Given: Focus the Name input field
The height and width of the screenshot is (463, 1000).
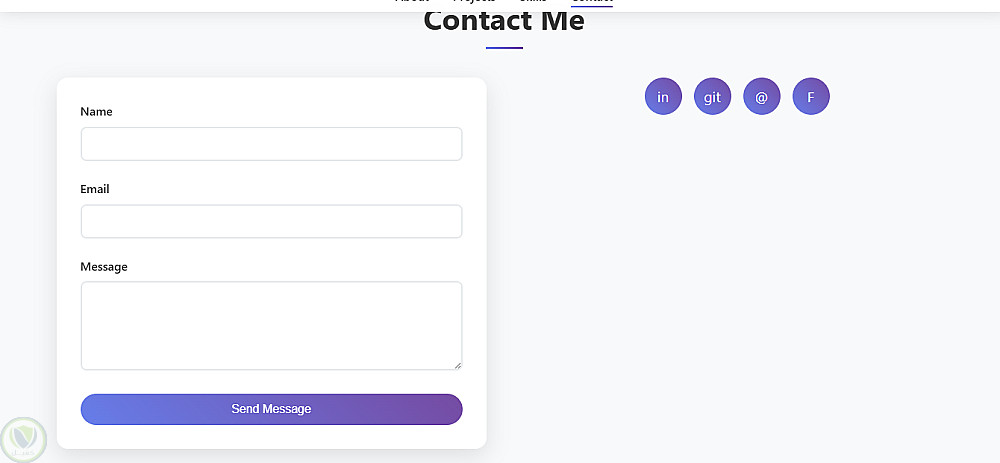Looking at the screenshot, I should [271, 144].
